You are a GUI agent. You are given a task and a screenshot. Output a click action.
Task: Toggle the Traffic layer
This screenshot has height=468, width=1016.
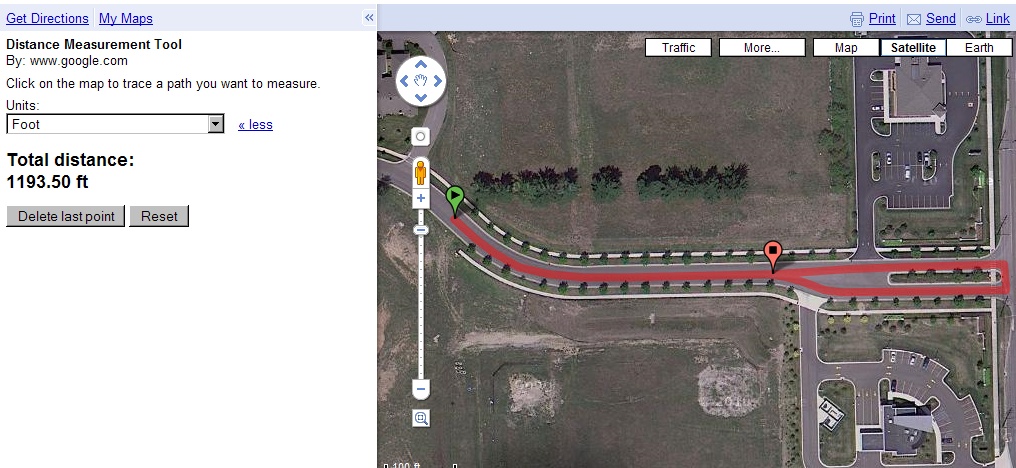click(x=678, y=47)
